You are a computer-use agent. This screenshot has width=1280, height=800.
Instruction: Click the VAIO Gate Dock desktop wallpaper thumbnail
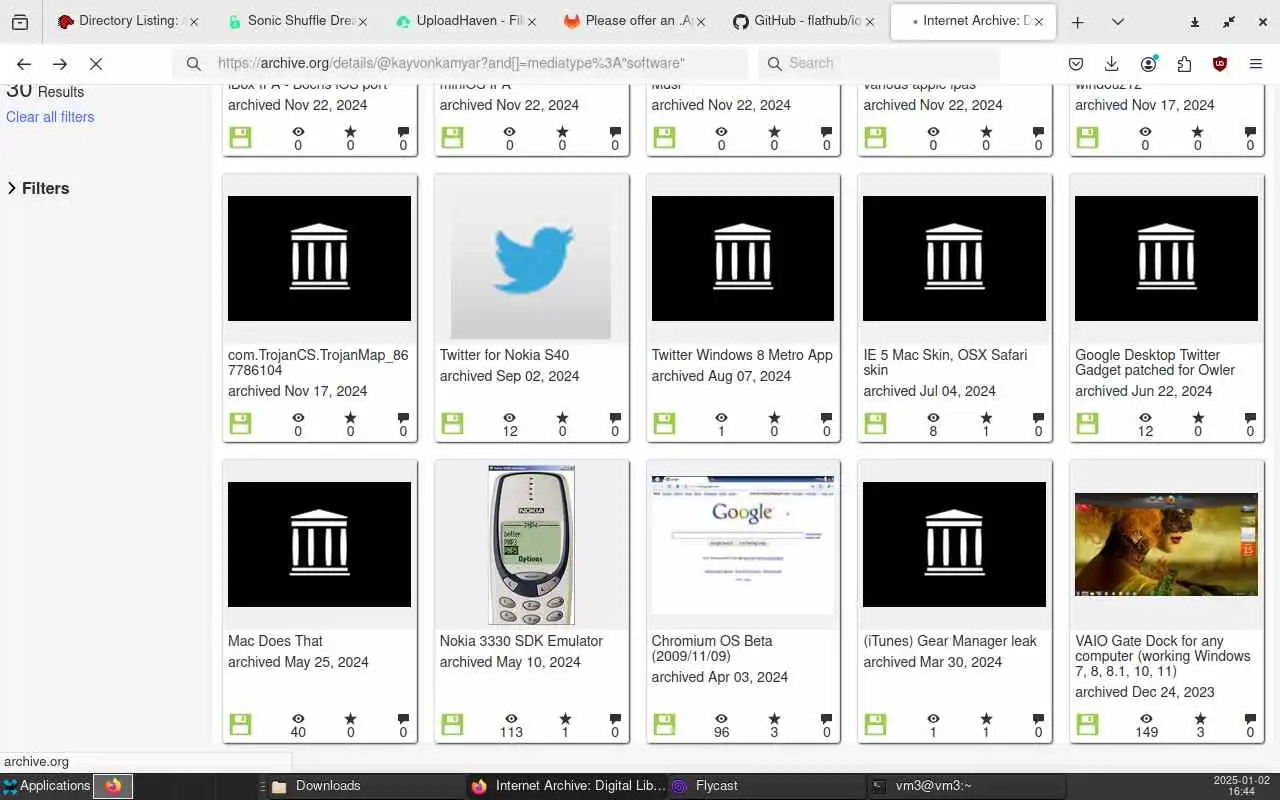pyautogui.click(x=1166, y=544)
